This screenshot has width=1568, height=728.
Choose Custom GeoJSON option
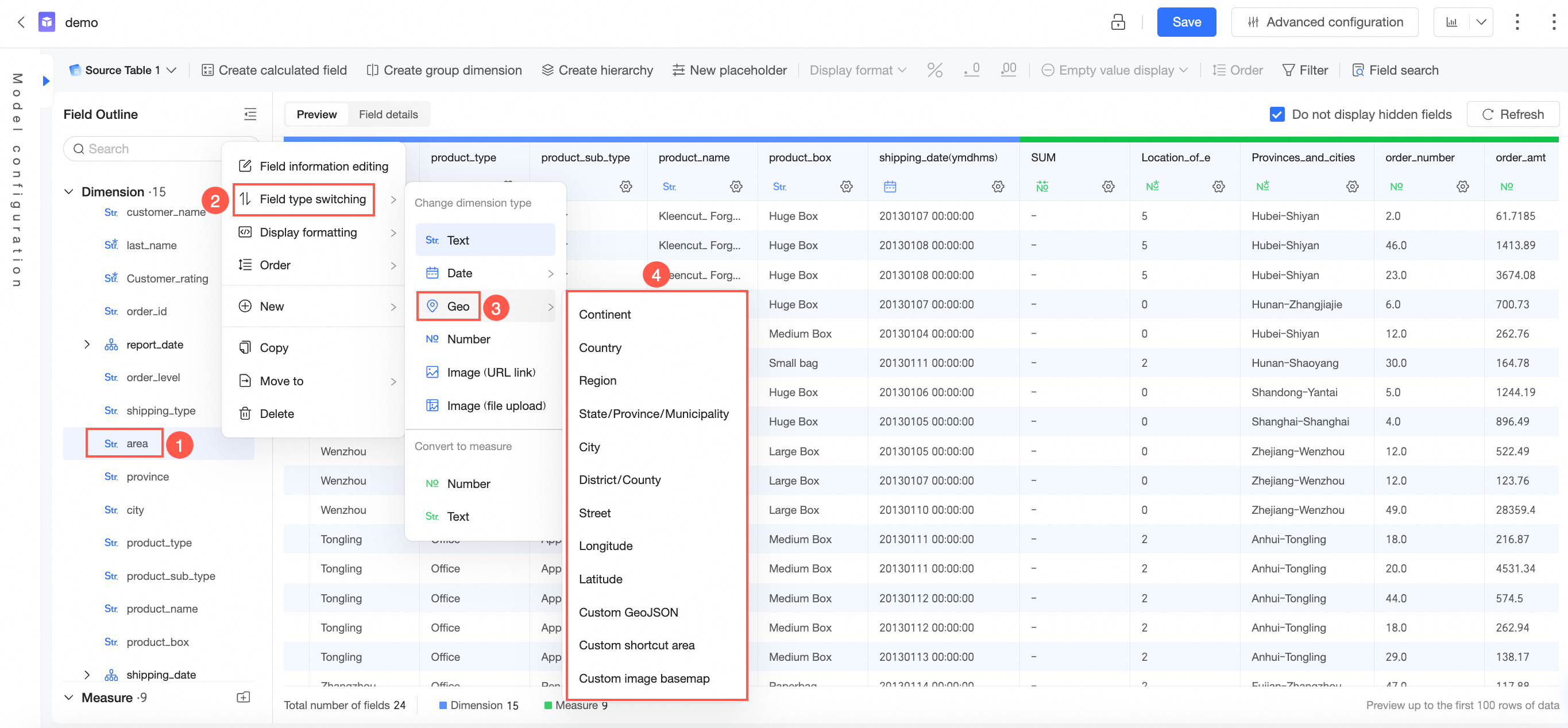coord(628,613)
